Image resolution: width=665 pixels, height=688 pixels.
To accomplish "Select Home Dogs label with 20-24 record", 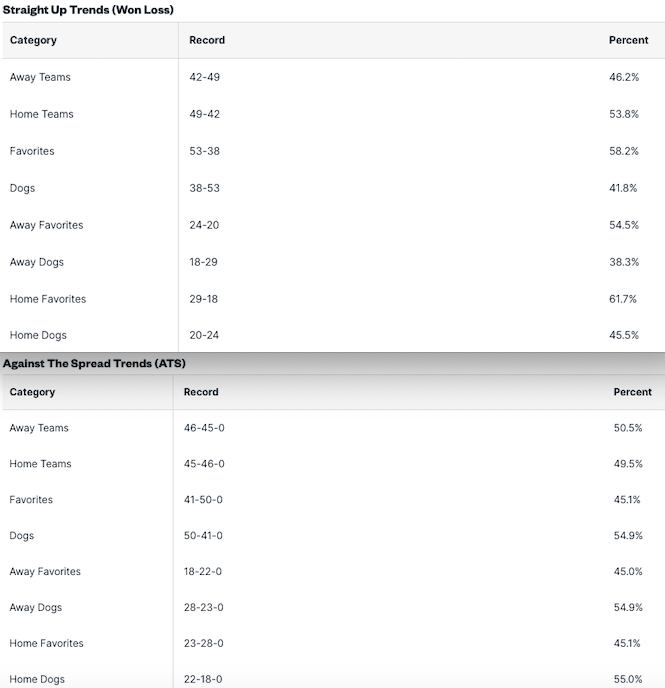I will click(38, 335).
